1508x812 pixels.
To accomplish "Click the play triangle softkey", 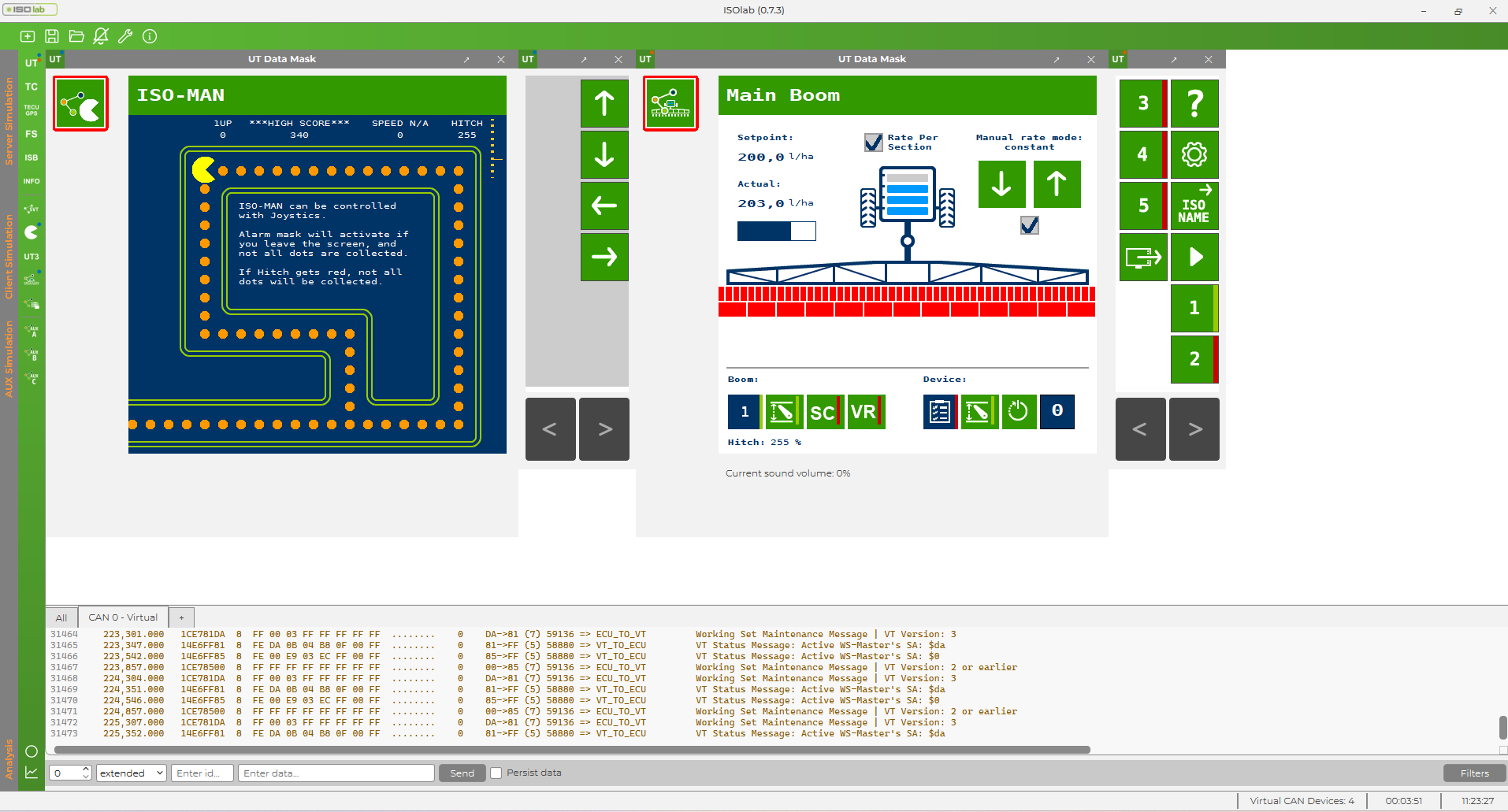I will (x=1194, y=257).
